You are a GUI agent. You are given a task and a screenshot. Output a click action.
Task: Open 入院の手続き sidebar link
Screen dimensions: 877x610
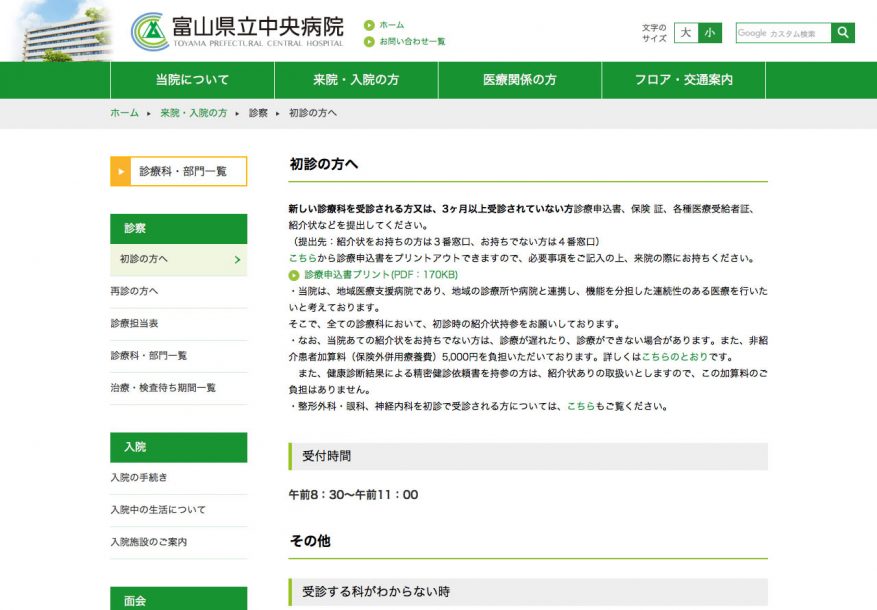tap(139, 478)
